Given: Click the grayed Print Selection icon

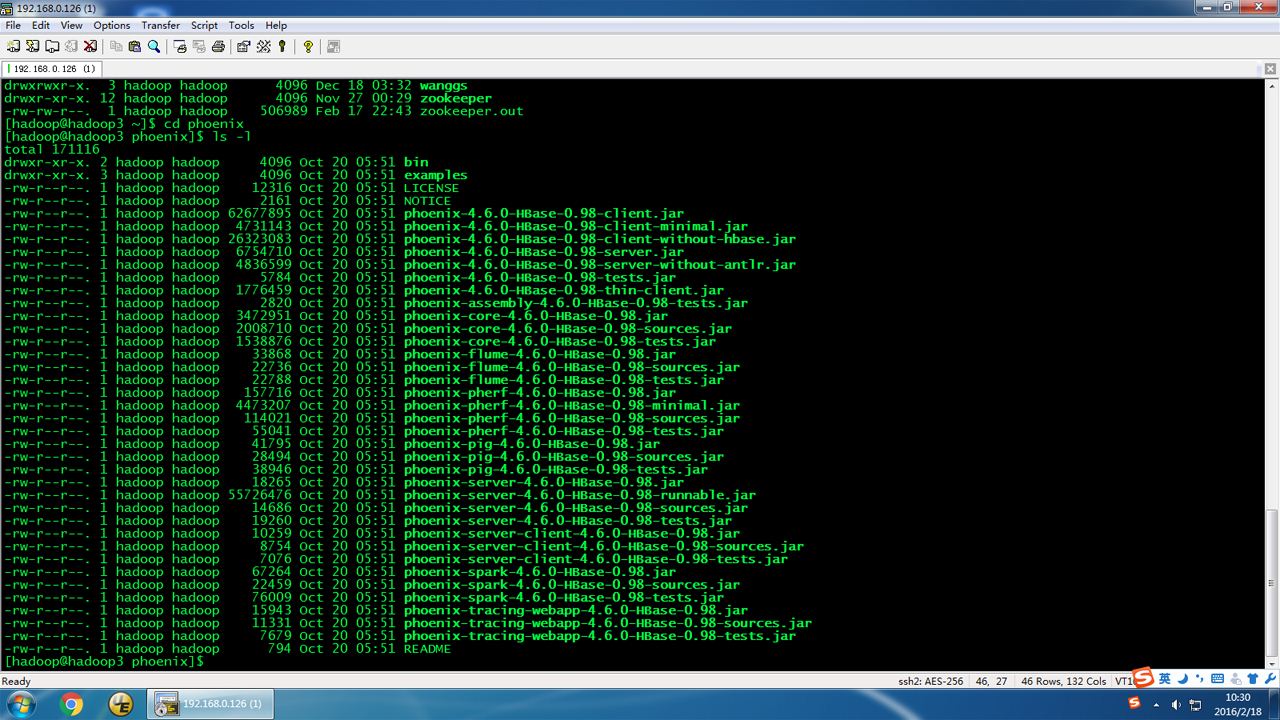Looking at the screenshot, I should click(199, 46).
